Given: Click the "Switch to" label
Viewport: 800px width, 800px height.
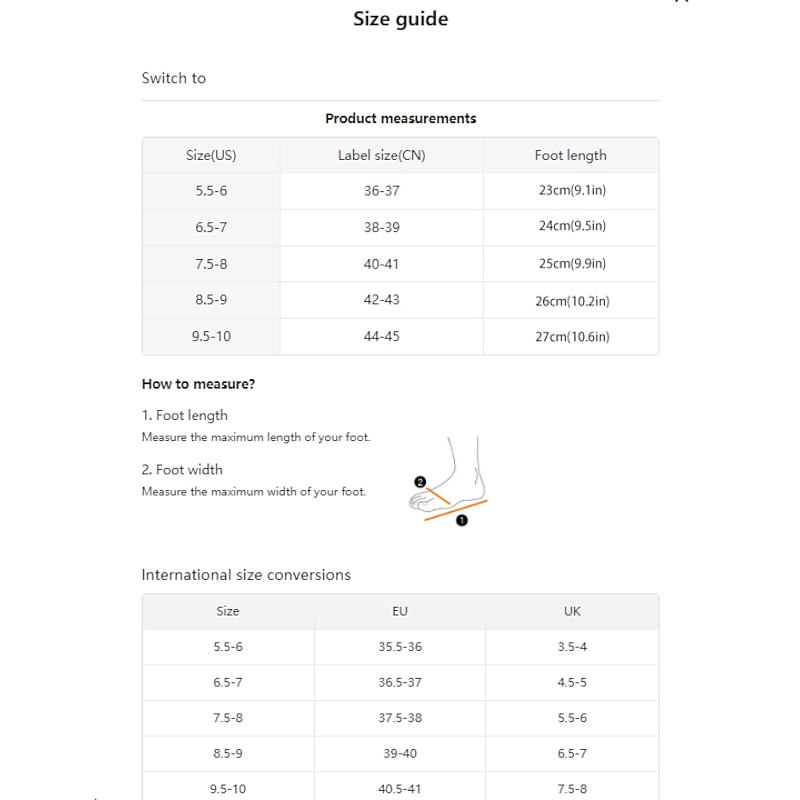Looking at the screenshot, I should [174, 78].
